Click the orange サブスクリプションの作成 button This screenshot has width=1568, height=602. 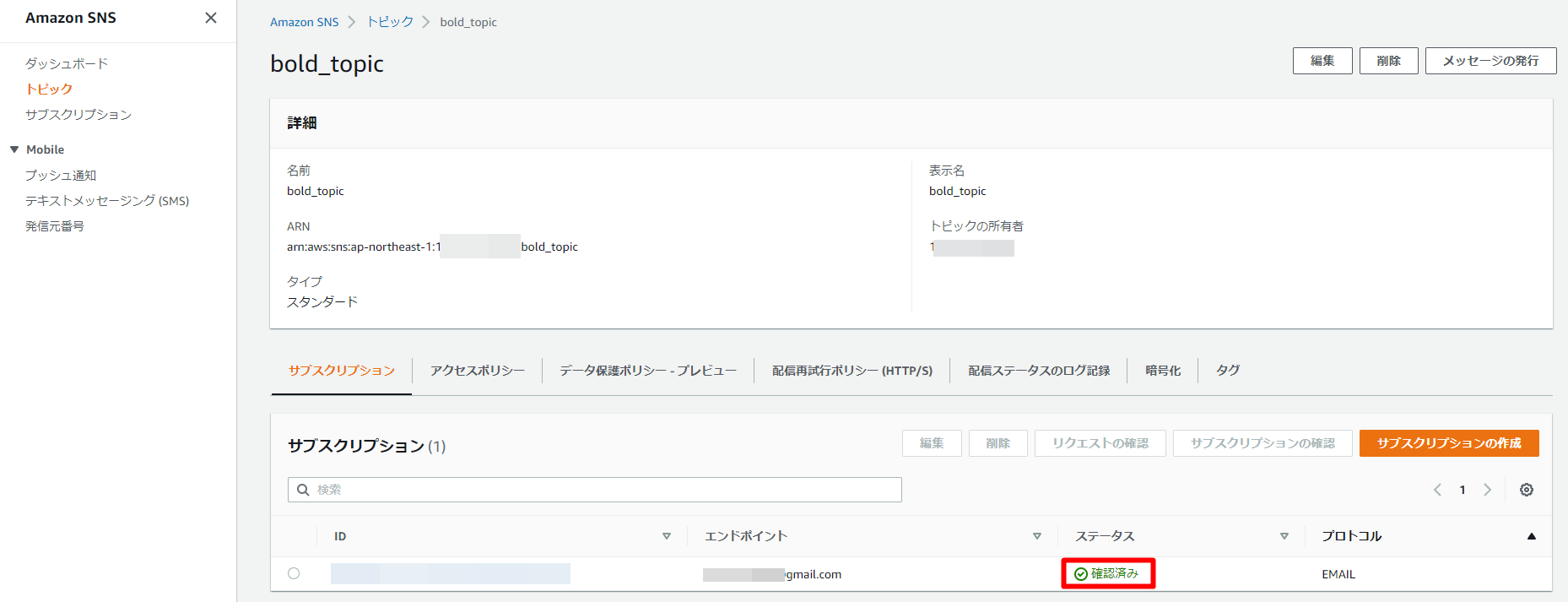pyautogui.click(x=1449, y=443)
